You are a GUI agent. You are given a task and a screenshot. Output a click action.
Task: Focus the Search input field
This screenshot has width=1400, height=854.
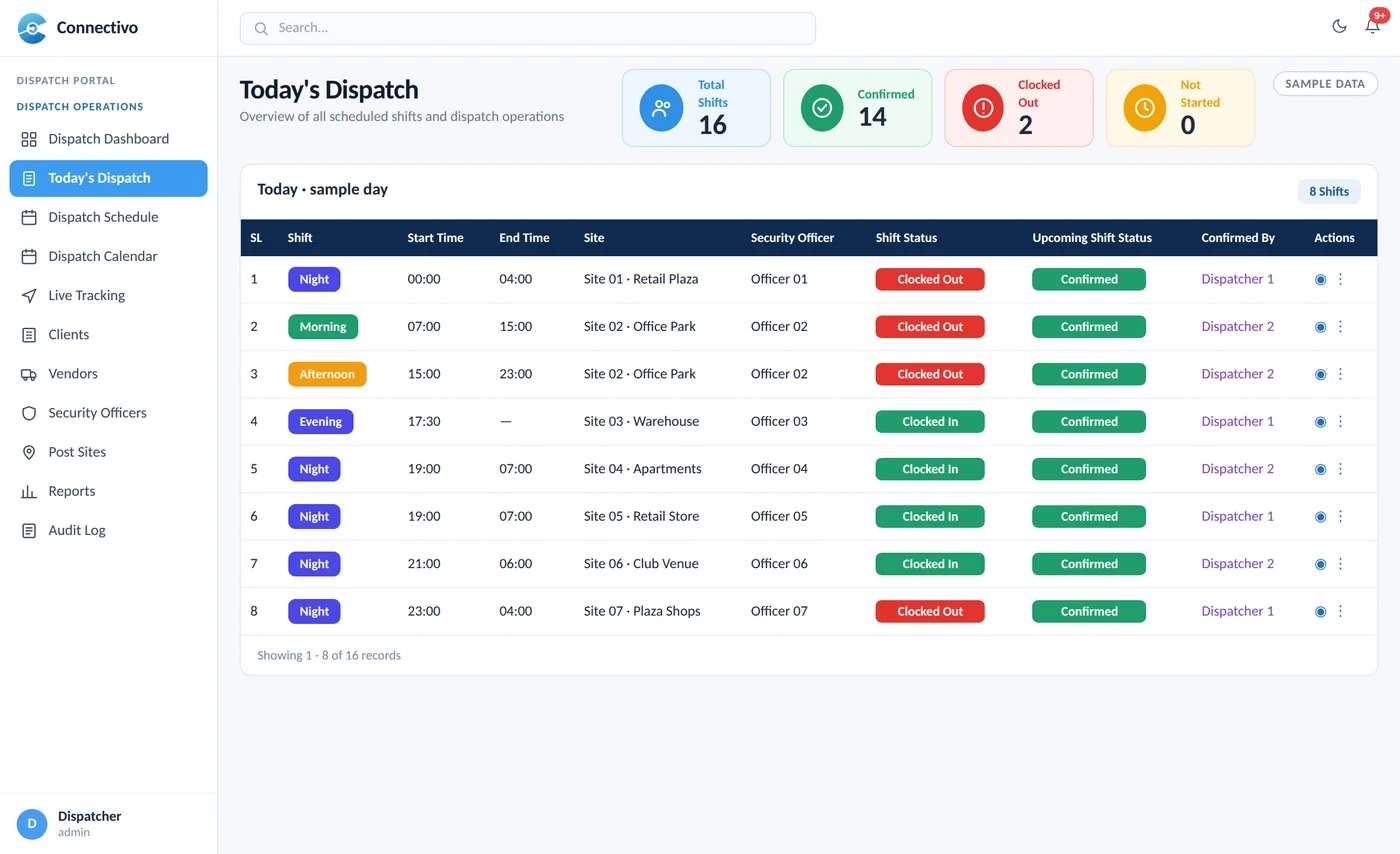click(x=528, y=28)
